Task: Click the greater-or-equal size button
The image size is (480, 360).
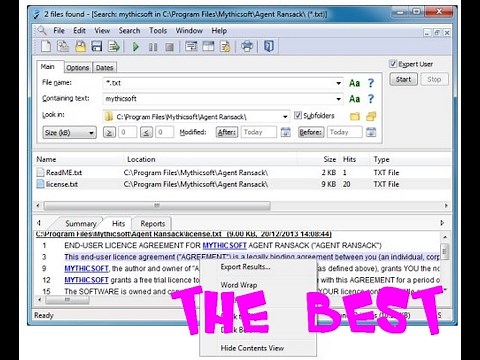Action: 109,132
